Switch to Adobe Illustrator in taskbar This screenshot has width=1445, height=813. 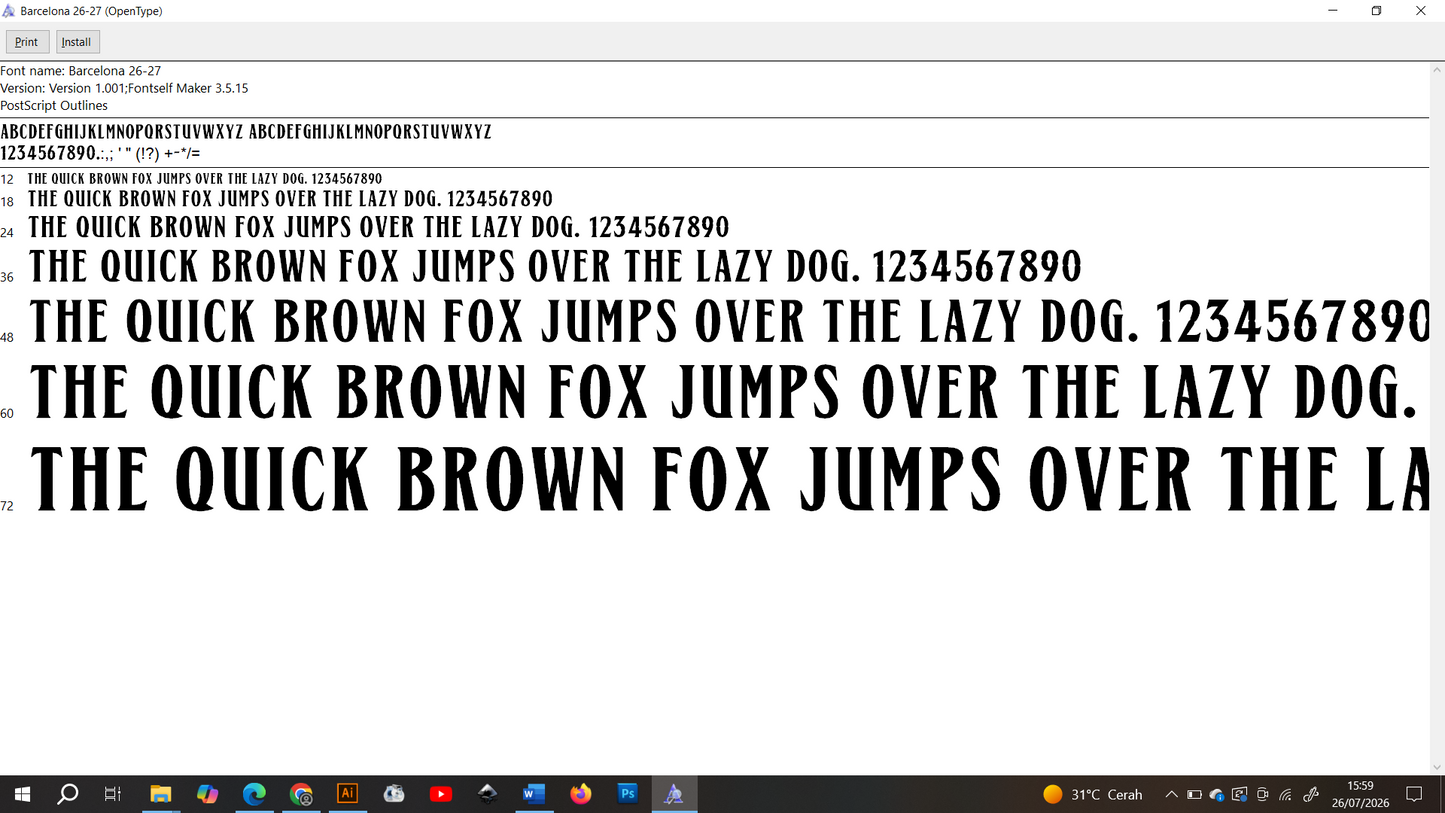click(348, 794)
